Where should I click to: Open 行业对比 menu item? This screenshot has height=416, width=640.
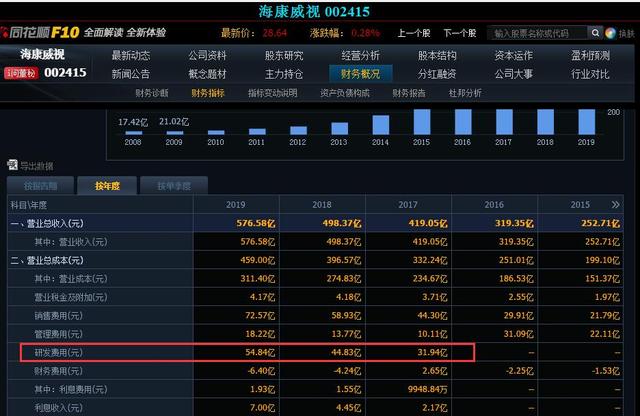[x=590, y=74]
